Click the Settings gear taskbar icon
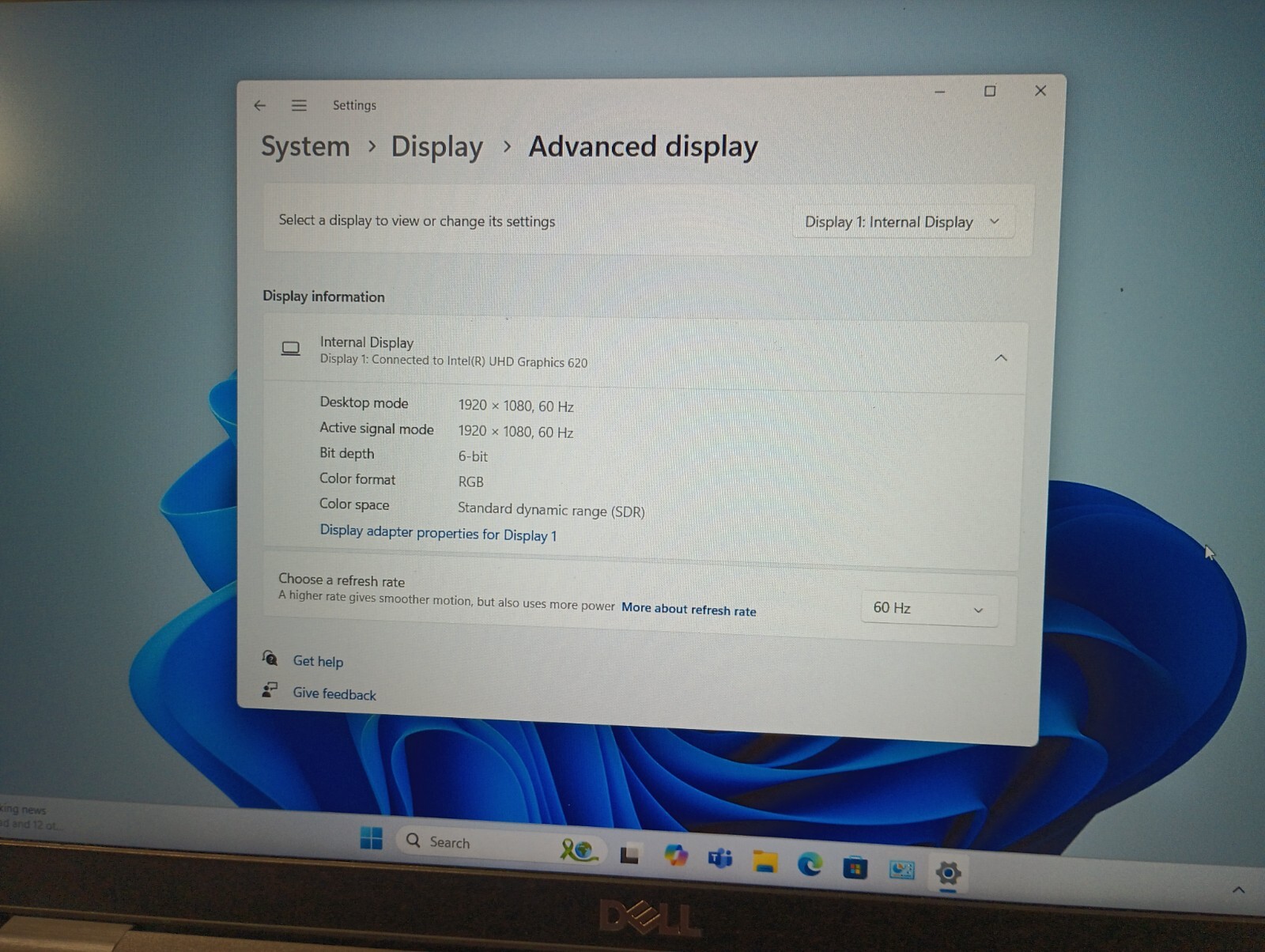This screenshot has width=1265, height=952. (948, 873)
